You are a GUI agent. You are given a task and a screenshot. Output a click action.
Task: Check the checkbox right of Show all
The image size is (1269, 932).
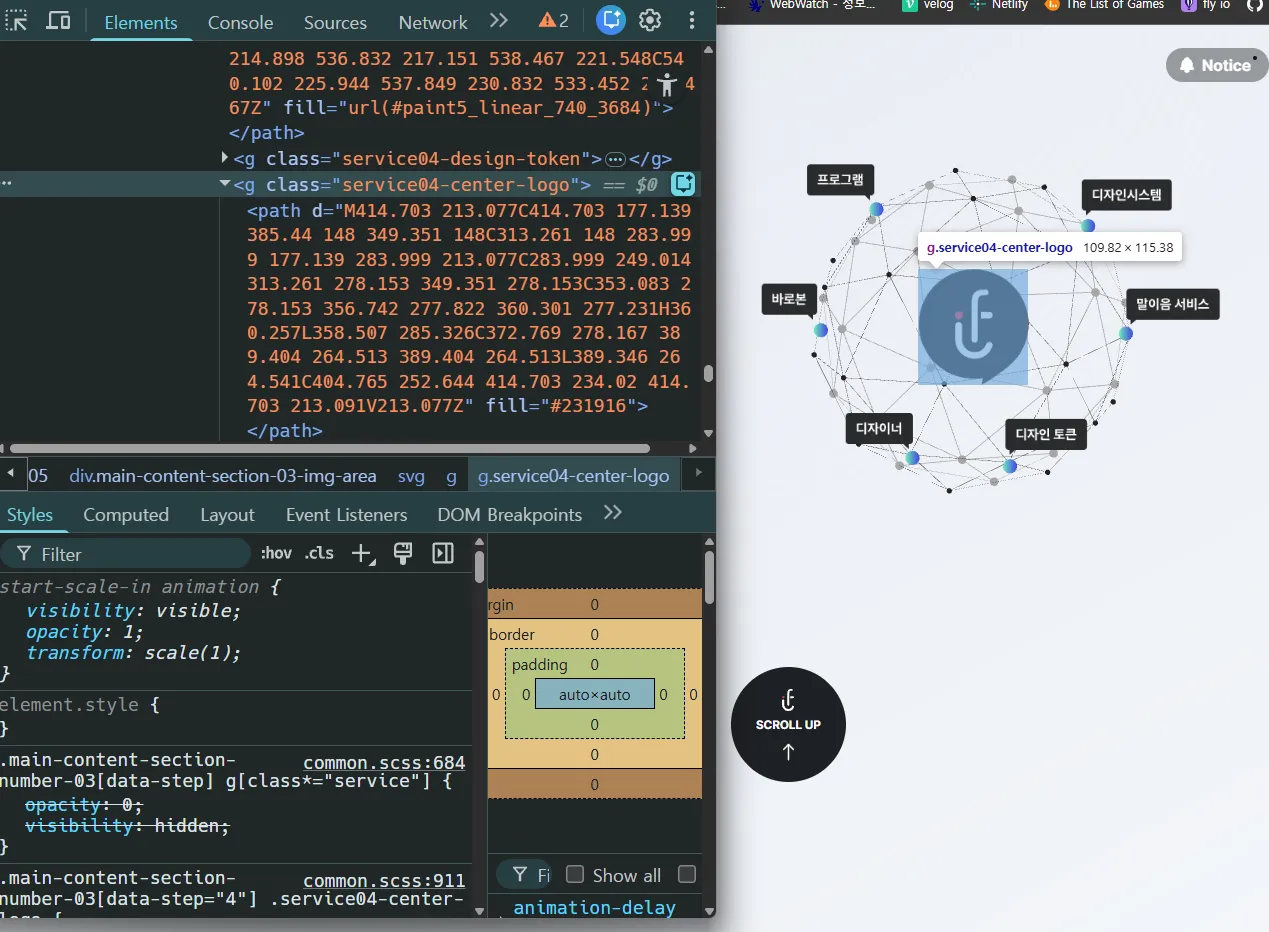coord(687,875)
